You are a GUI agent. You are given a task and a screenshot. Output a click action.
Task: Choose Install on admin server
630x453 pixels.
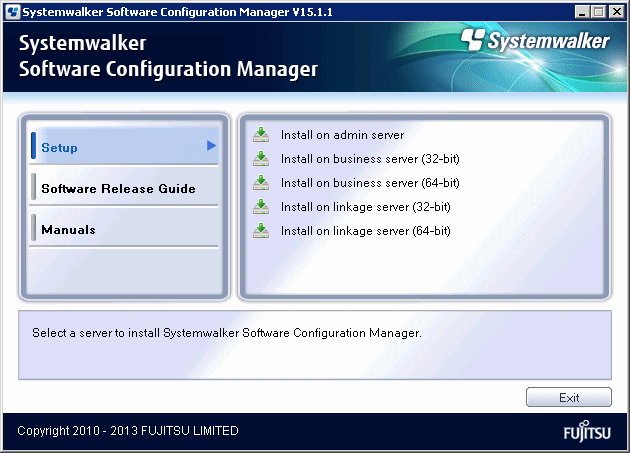pyautogui.click(x=342, y=135)
